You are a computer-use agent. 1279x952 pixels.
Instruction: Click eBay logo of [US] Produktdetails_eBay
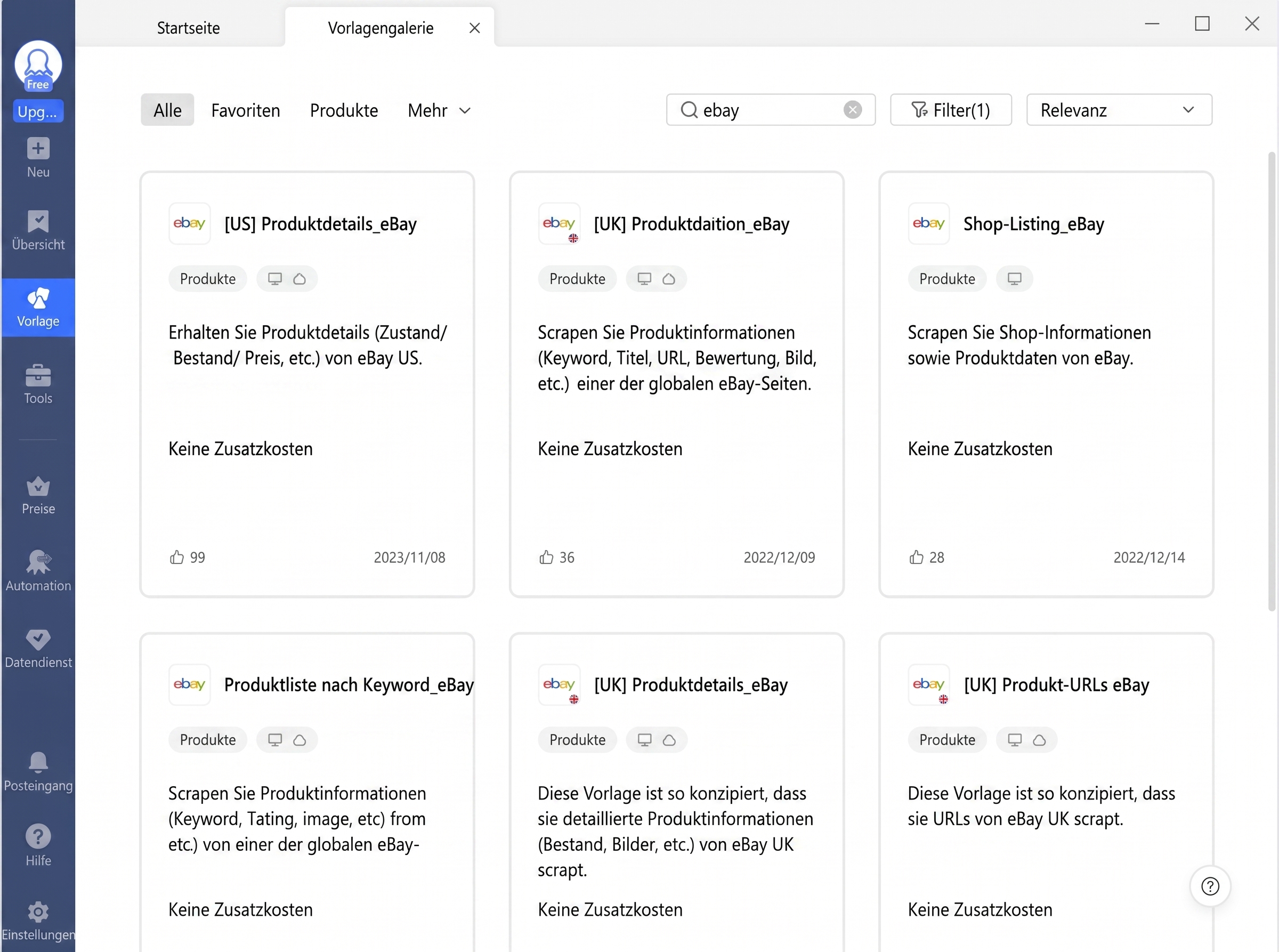pyautogui.click(x=190, y=223)
